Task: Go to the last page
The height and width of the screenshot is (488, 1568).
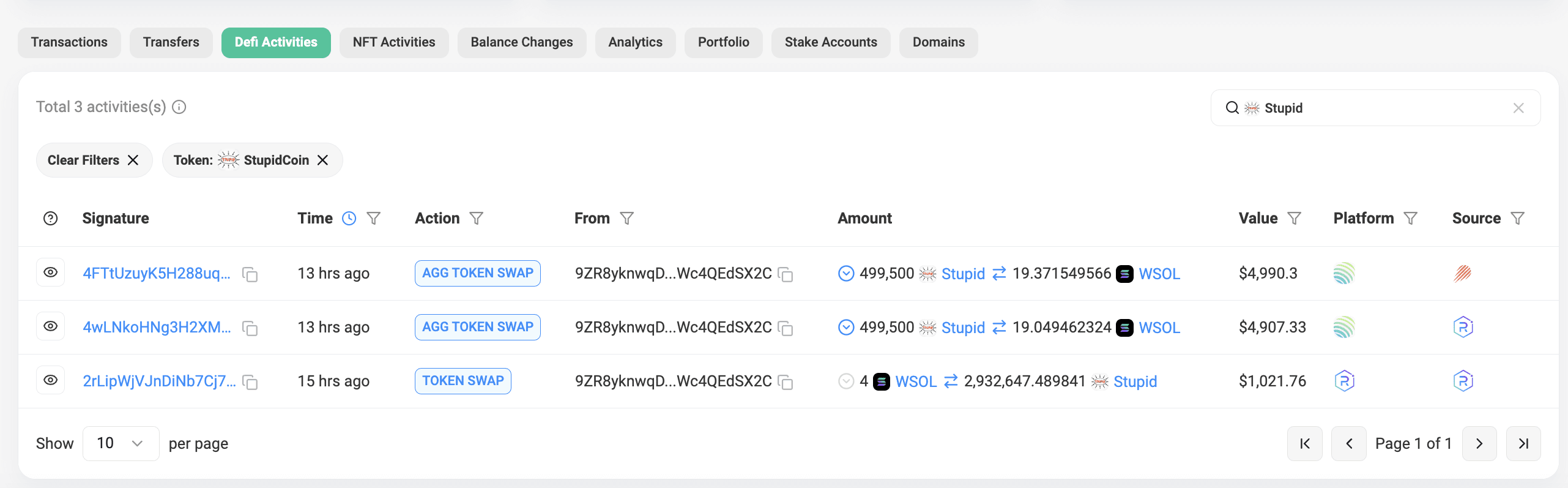Action: click(1523, 443)
